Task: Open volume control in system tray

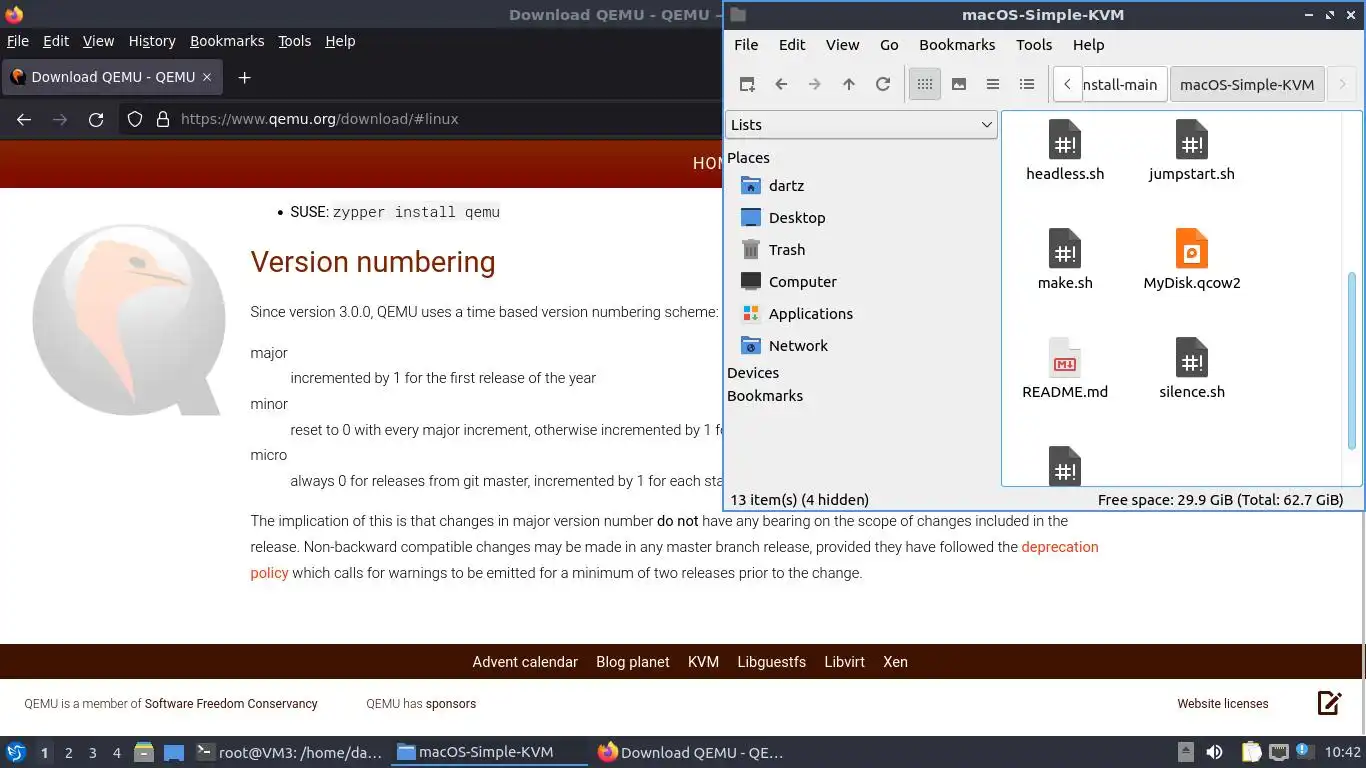Action: click(1214, 752)
